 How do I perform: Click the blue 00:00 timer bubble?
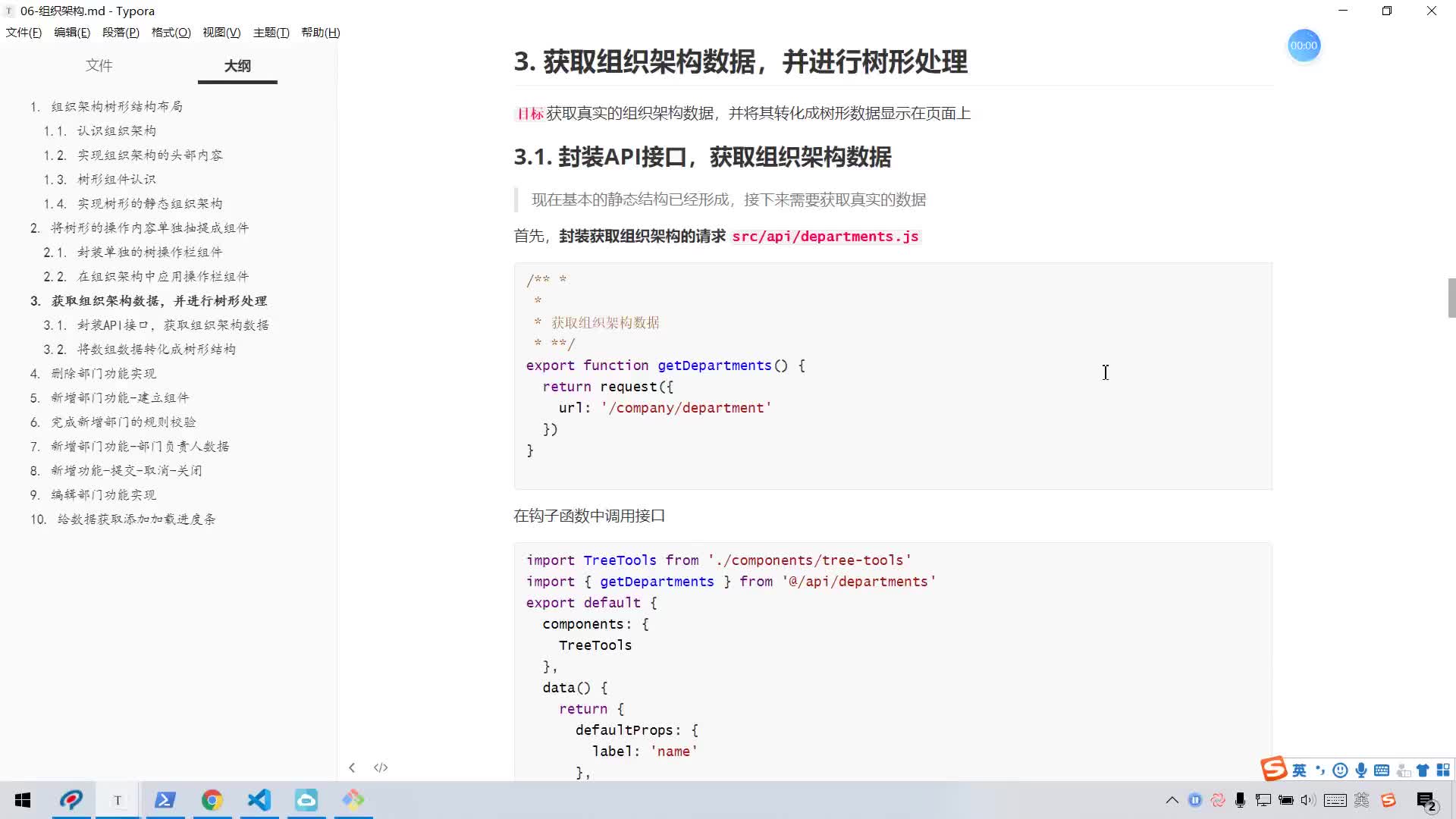[1304, 45]
